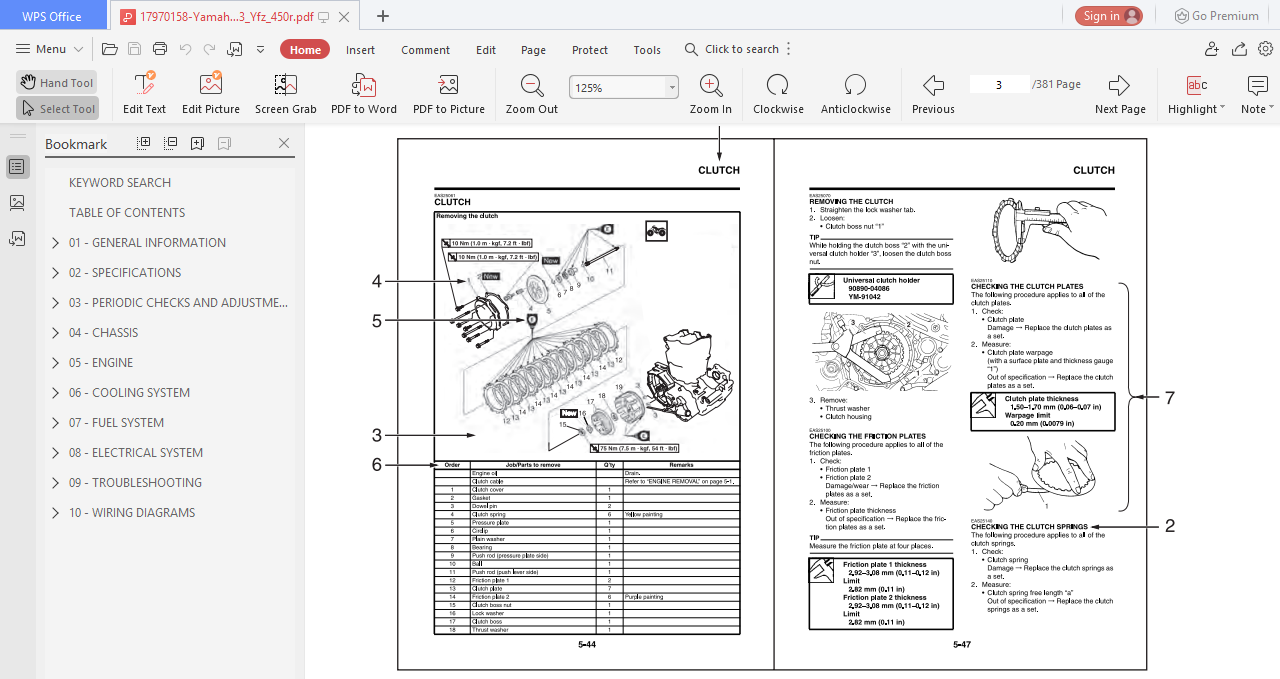Expand all bookmarks icon

pos(144,143)
